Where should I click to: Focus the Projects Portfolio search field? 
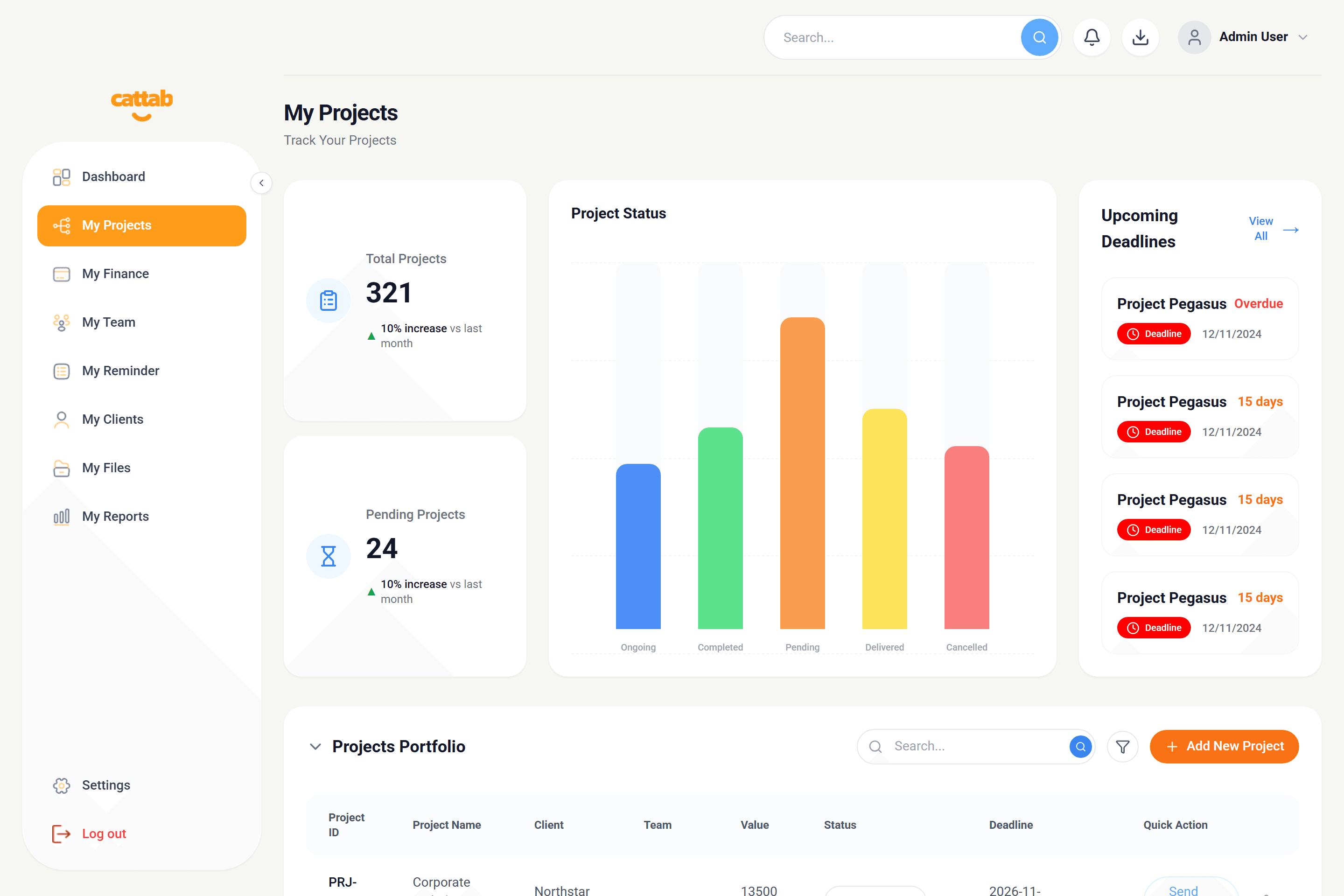pos(975,746)
